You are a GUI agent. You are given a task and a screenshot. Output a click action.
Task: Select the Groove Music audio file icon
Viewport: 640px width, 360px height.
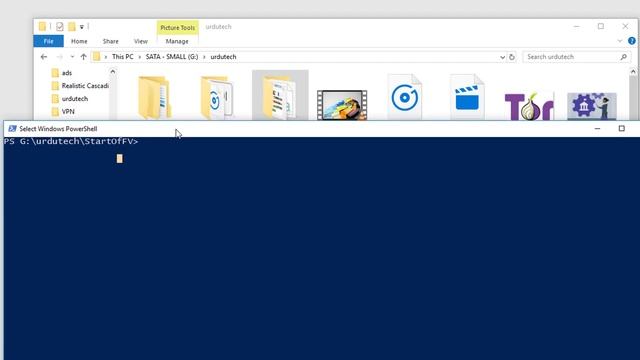coord(404,97)
